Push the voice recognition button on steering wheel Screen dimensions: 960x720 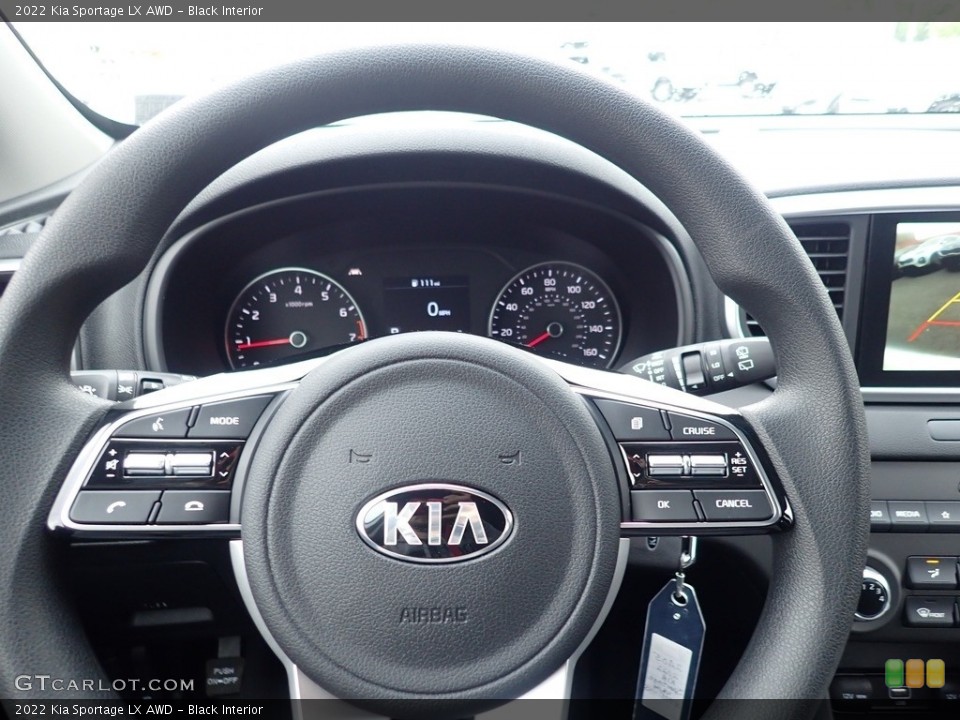[157, 423]
